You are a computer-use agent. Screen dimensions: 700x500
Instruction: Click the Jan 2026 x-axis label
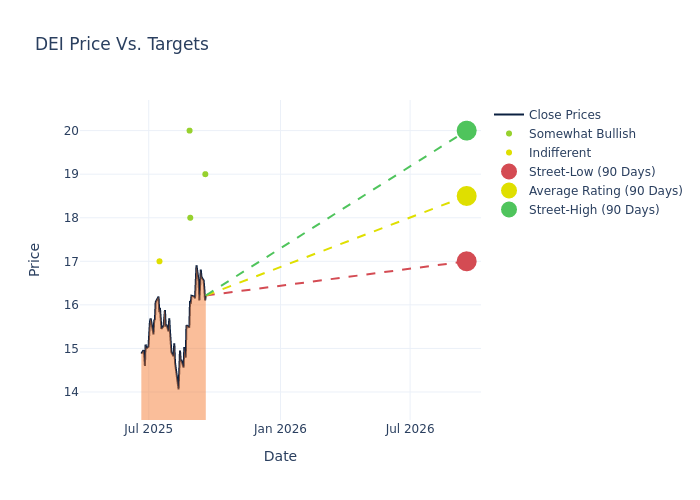[x=280, y=429]
